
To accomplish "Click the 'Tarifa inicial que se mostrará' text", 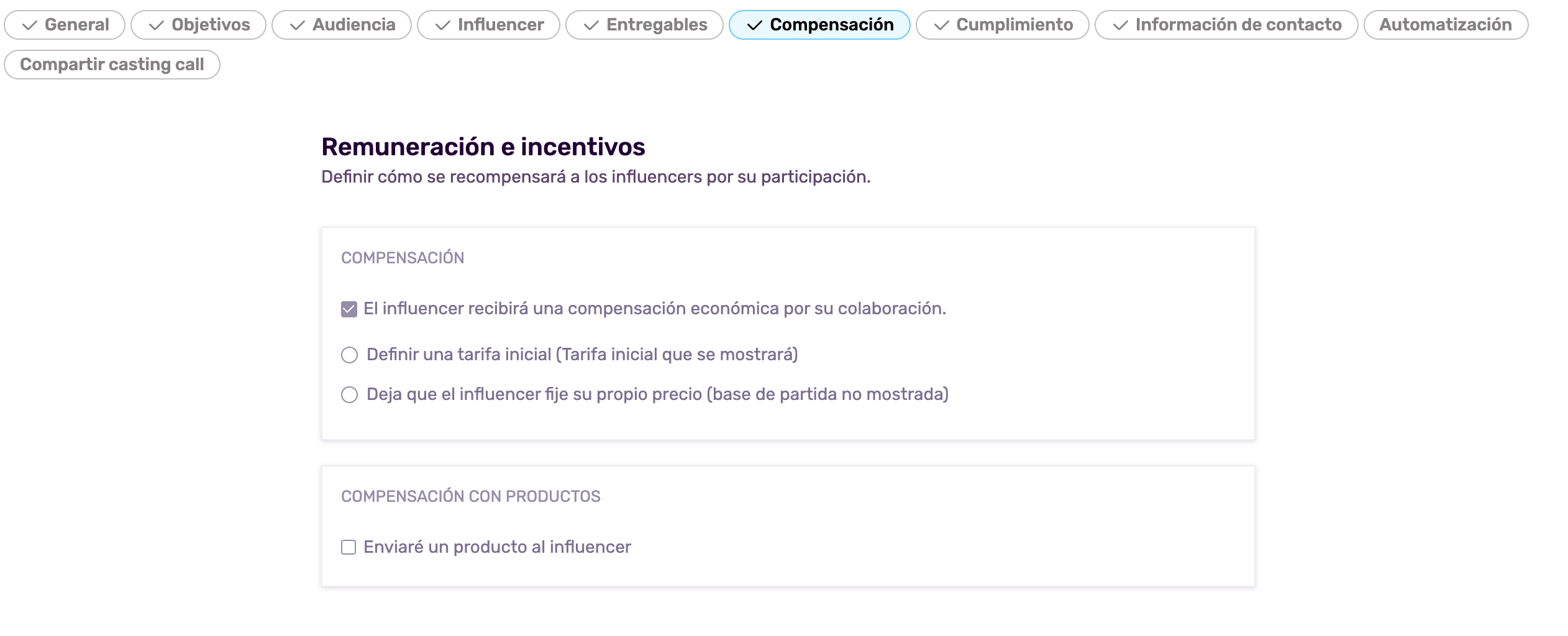I will tap(677, 355).
